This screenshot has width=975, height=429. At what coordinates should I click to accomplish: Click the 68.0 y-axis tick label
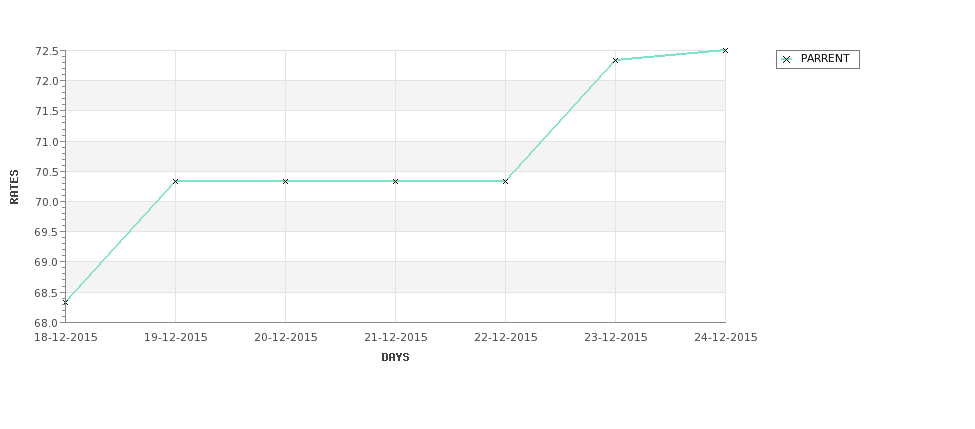pos(47,323)
